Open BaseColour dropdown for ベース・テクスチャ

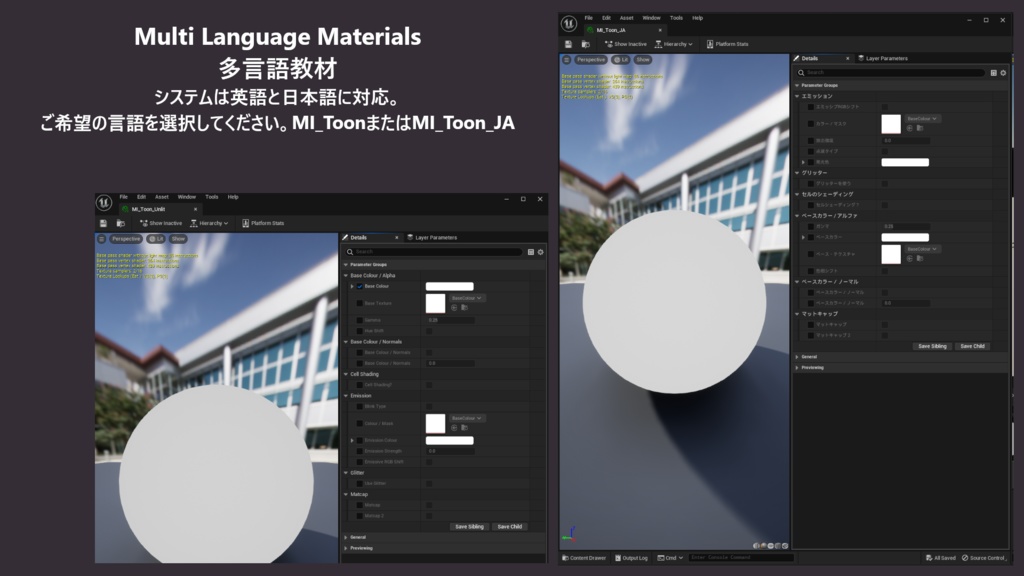[x=922, y=249]
